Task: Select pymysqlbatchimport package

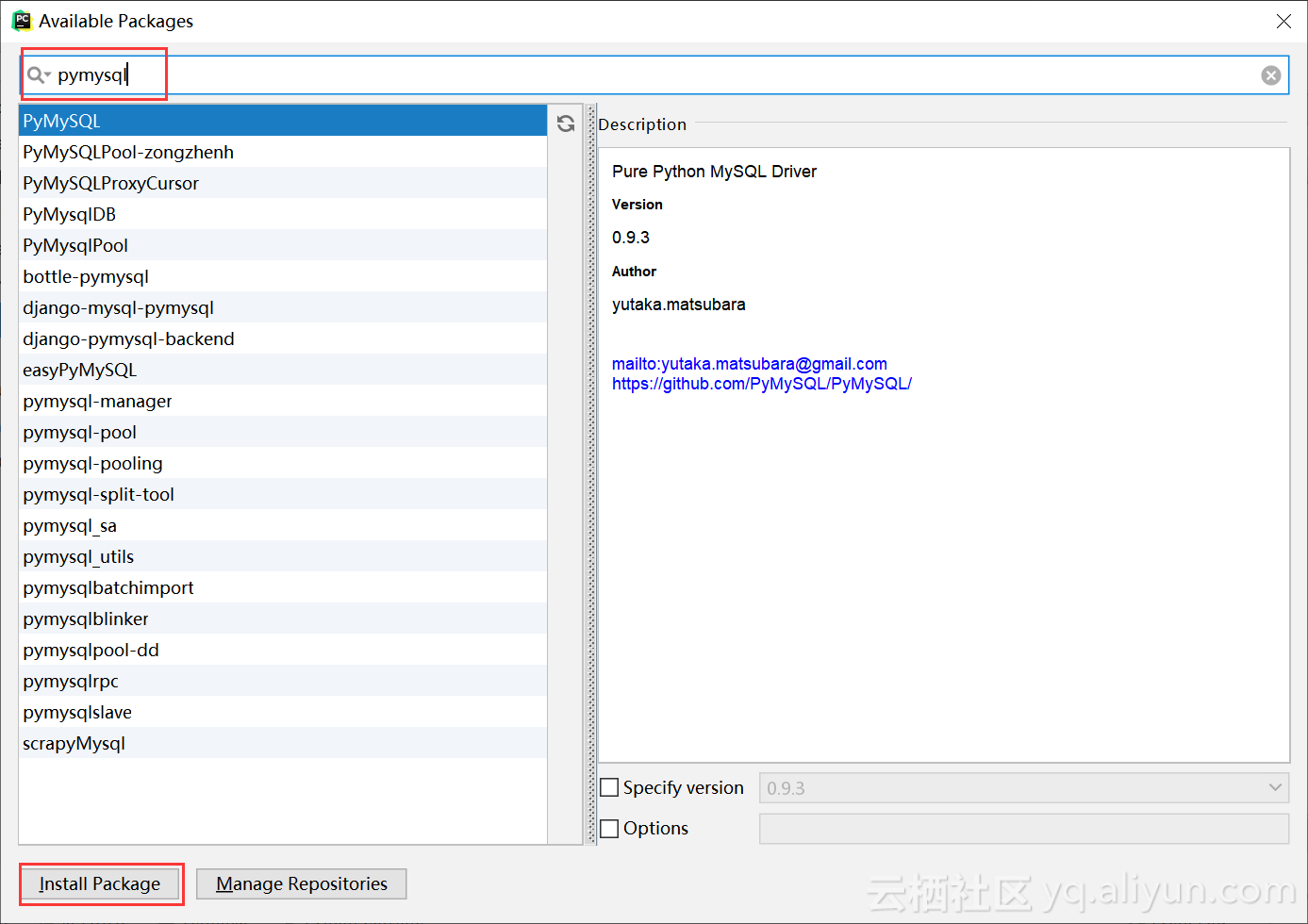Action: (x=283, y=587)
